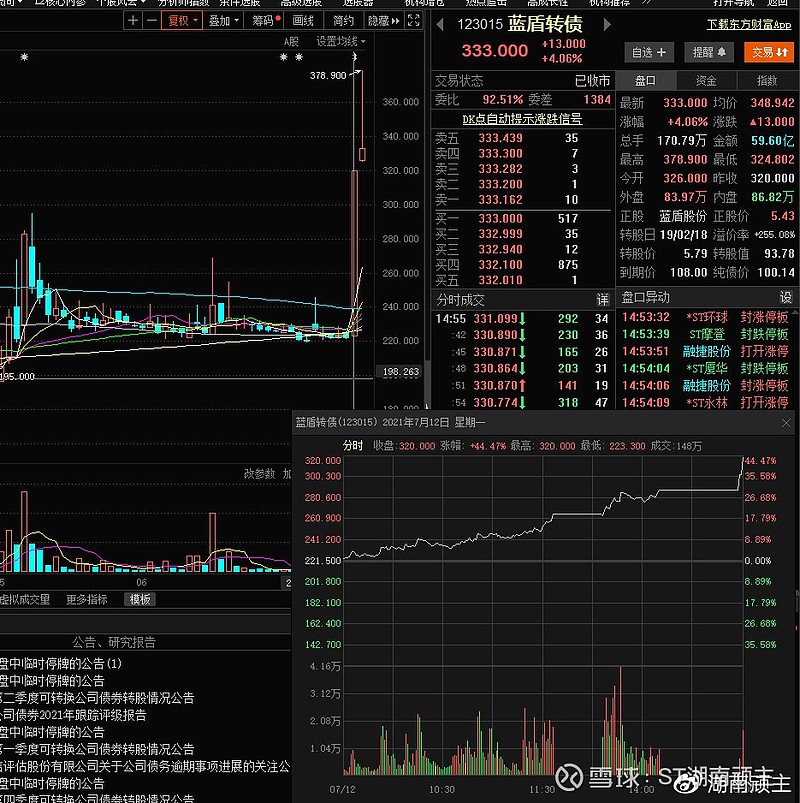Image resolution: width=800 pixels, height=803 pixels.
Task: Click the orange 交易 trade button
Action: (769, 52)
